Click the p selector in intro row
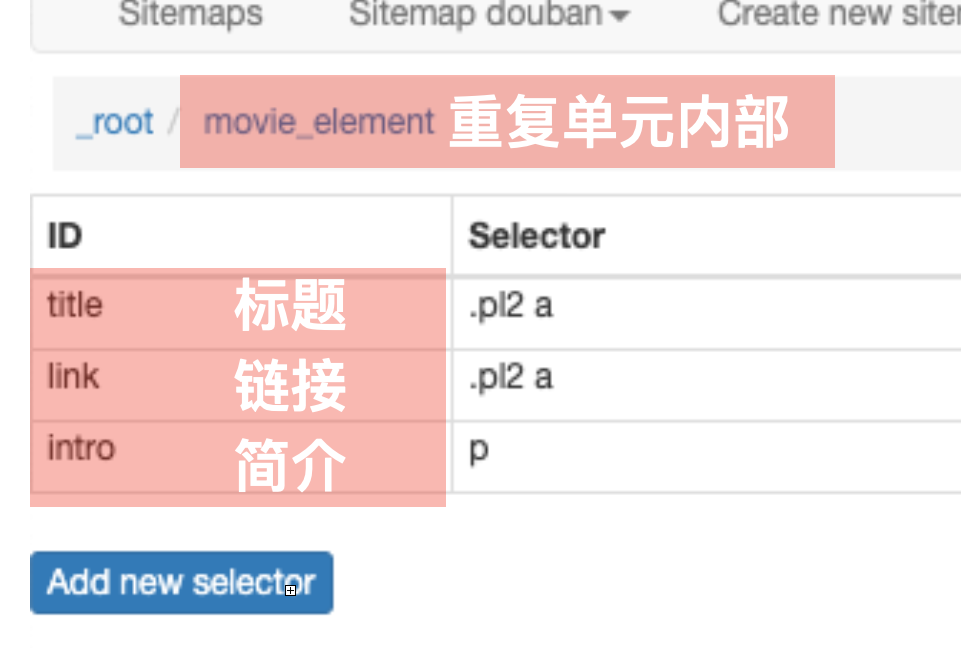961x648 pixels. (x=479, y=450)
